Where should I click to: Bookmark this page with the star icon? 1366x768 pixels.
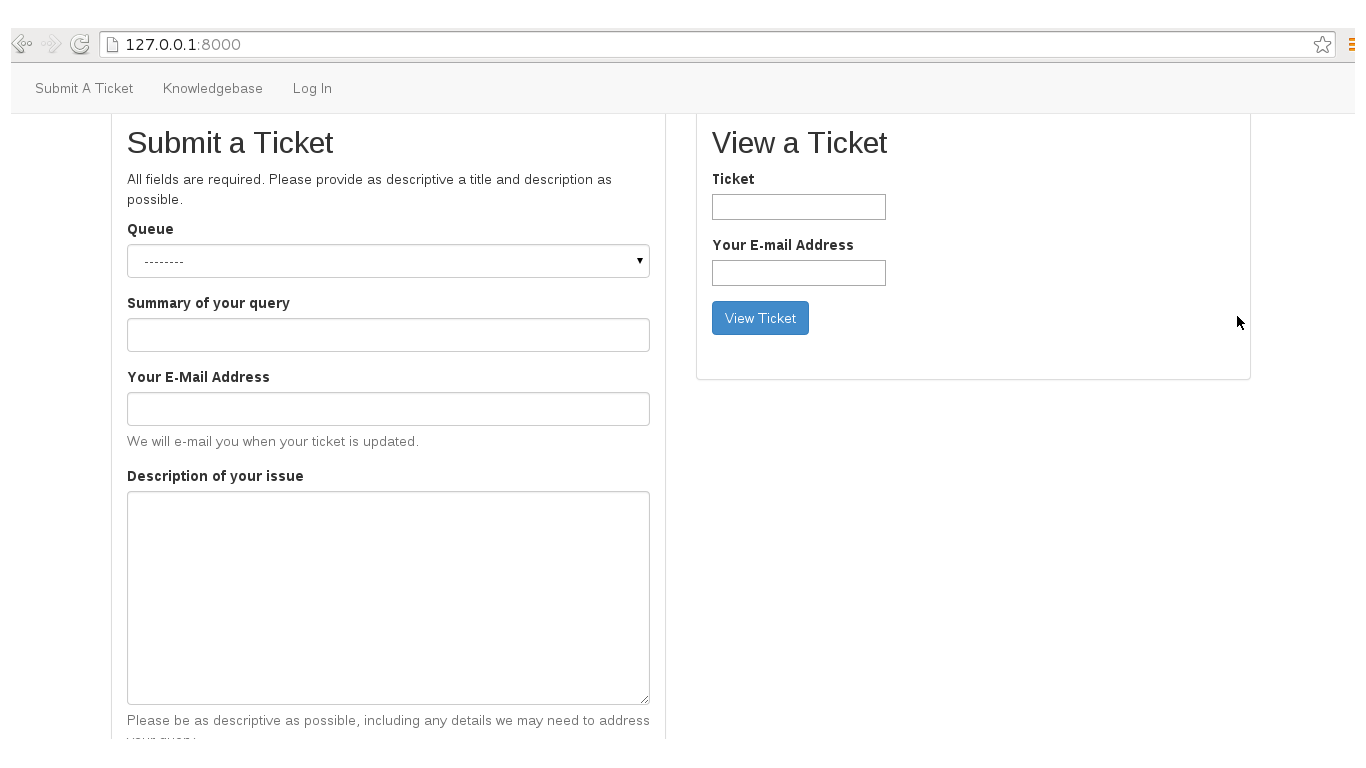point(1322,44)
